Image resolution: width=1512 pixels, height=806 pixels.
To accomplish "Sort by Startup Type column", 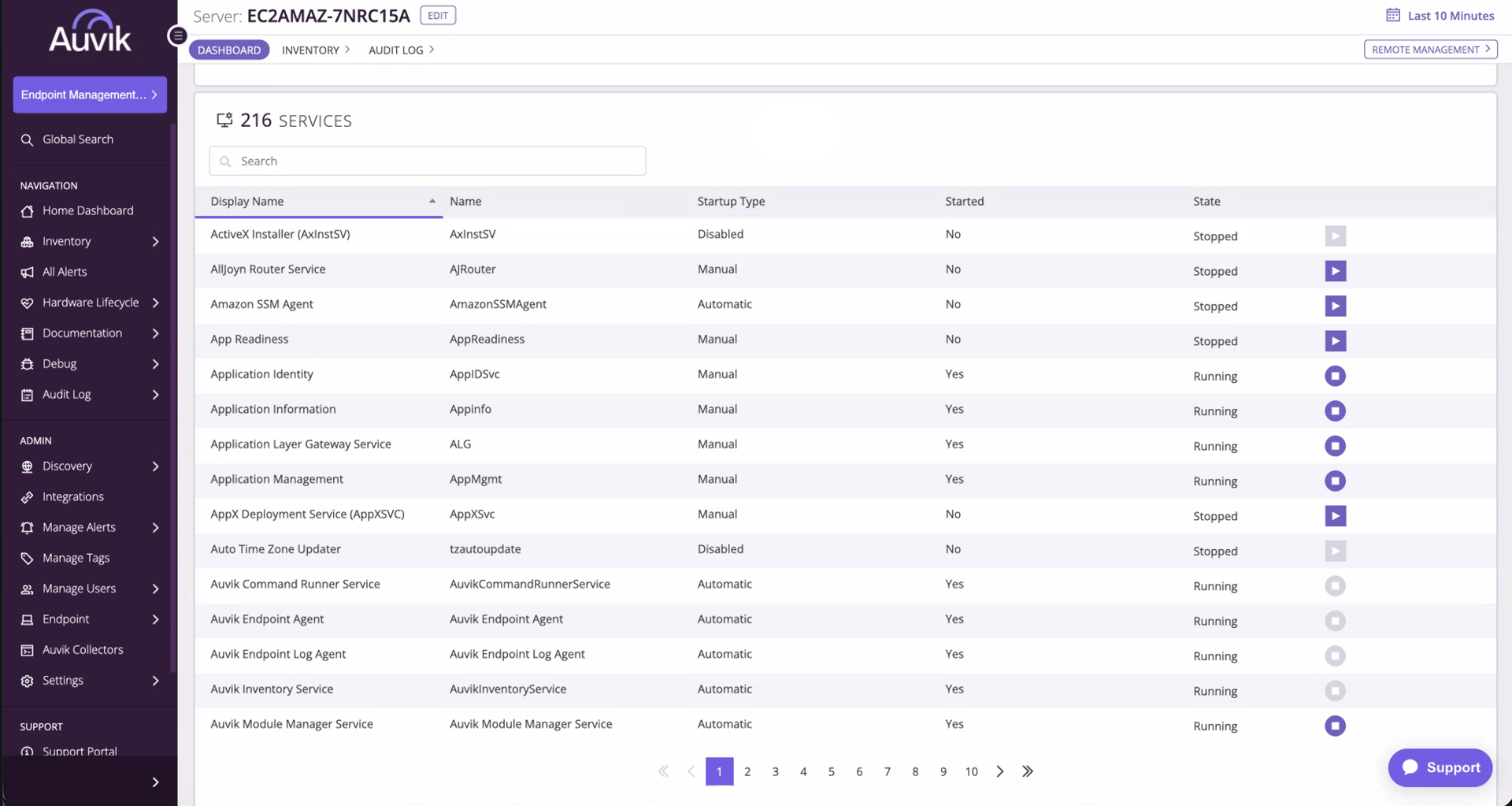I will point(731,201).
